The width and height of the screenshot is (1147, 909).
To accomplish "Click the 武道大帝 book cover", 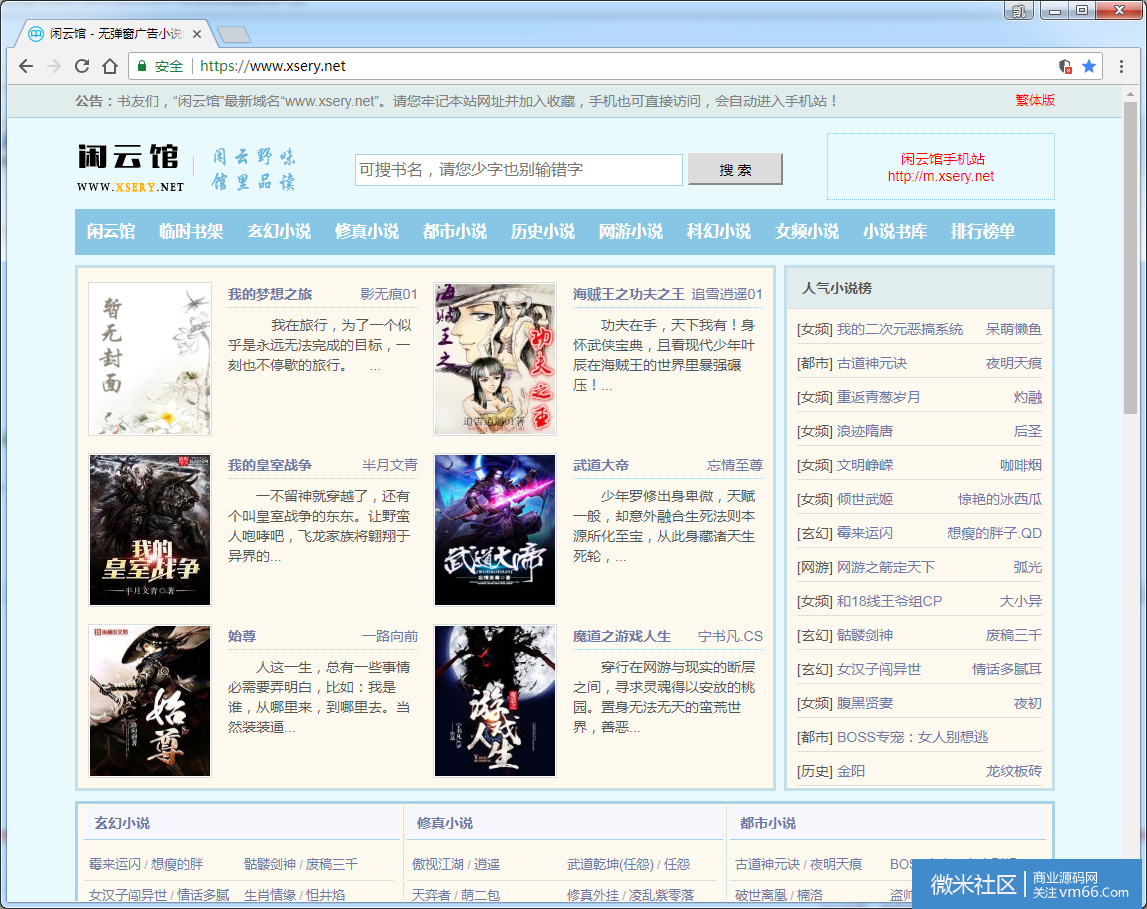I will click(x=495, y=530).
